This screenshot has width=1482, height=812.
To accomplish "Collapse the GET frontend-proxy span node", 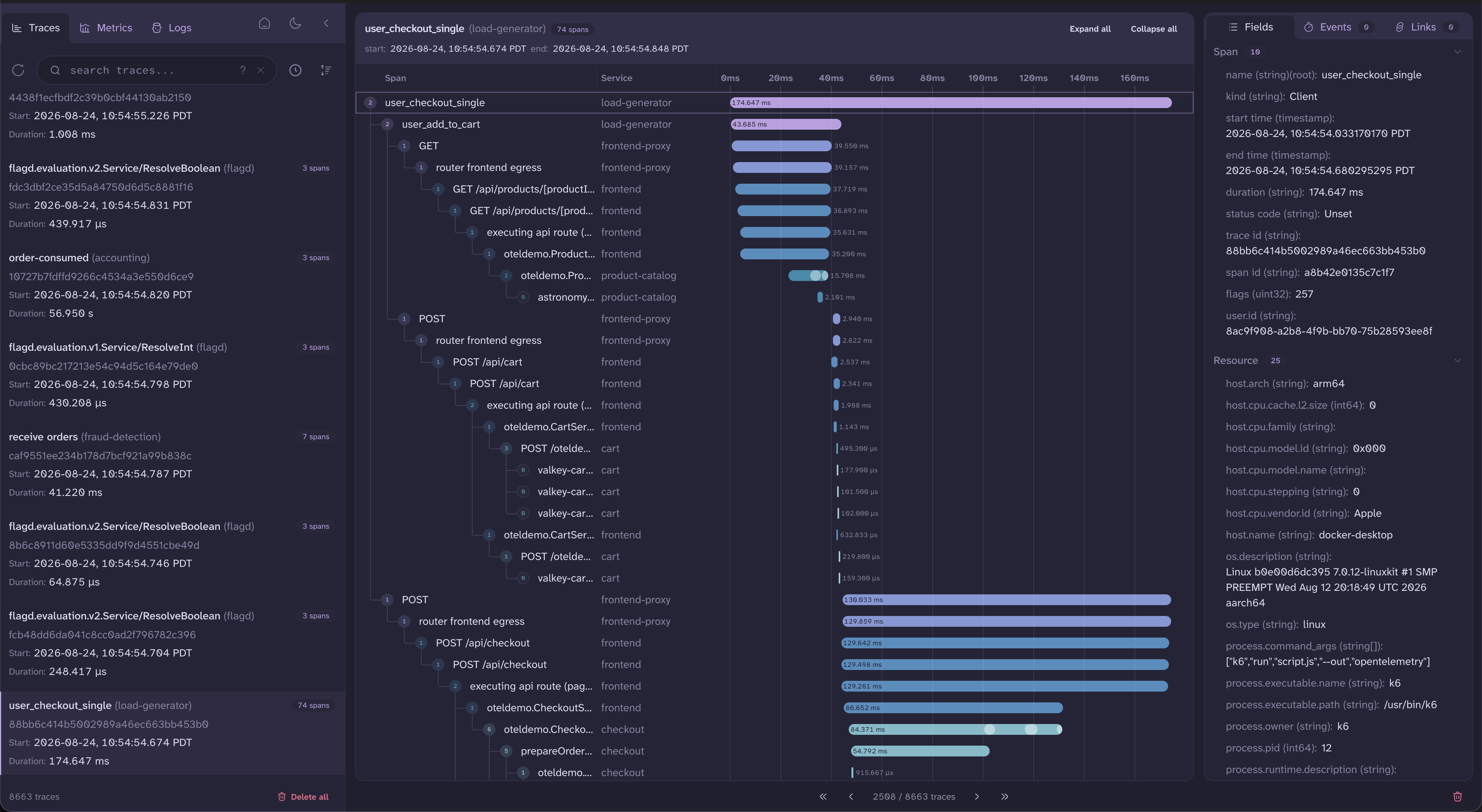I will click(x=404, y=146).
